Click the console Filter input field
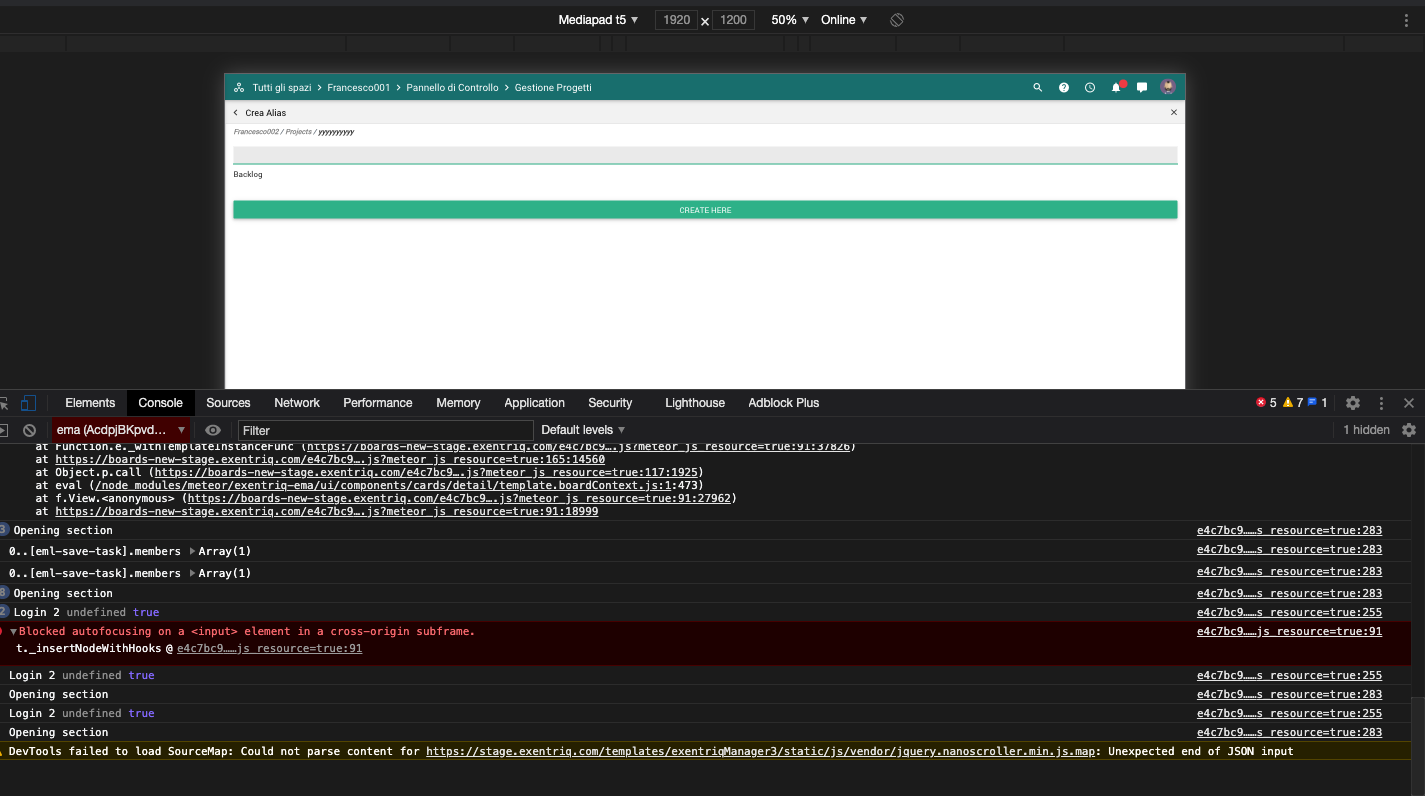Screen dimensions: 1425x796 (385, 430)
